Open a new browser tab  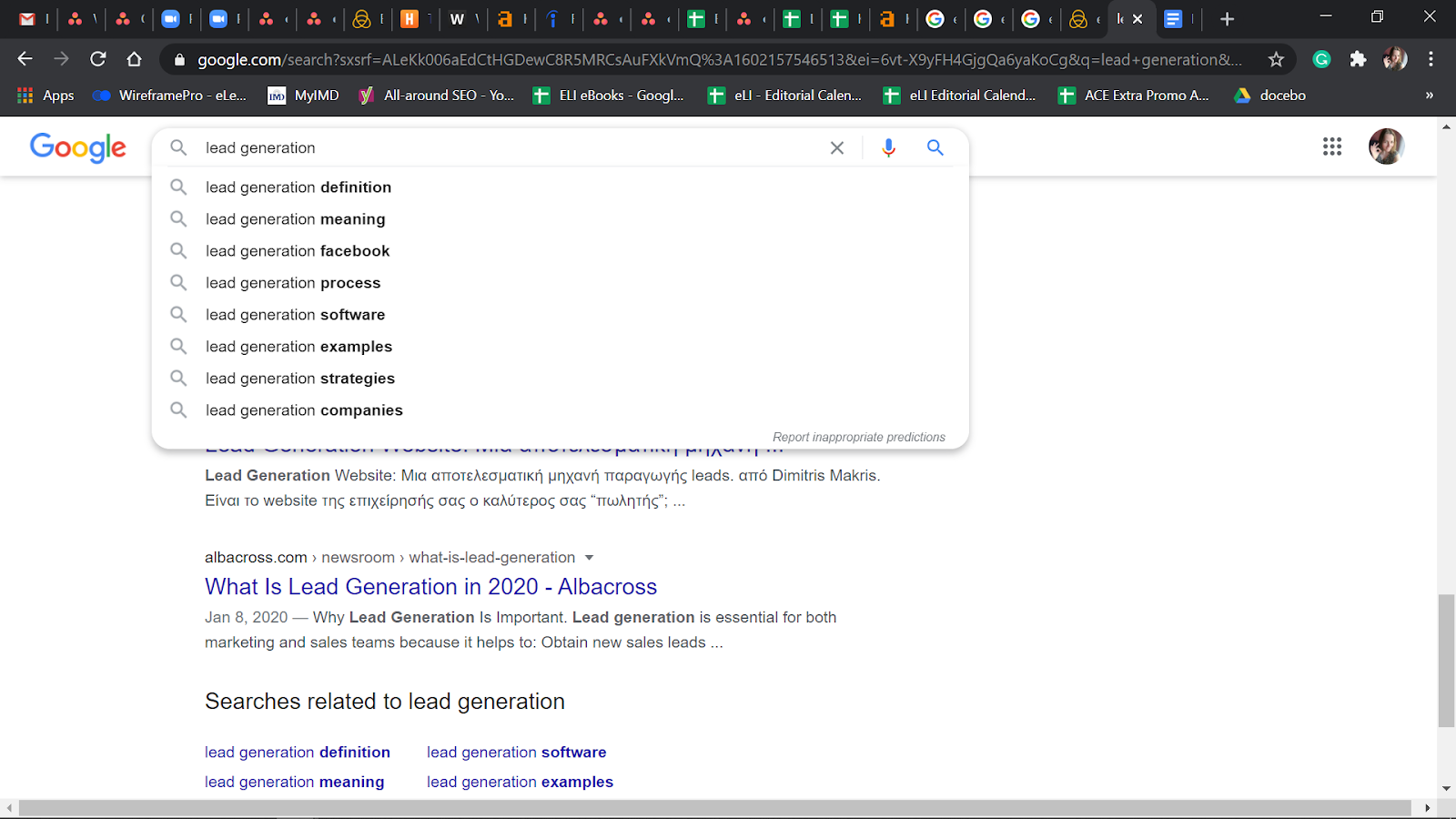coord(1227,18)
